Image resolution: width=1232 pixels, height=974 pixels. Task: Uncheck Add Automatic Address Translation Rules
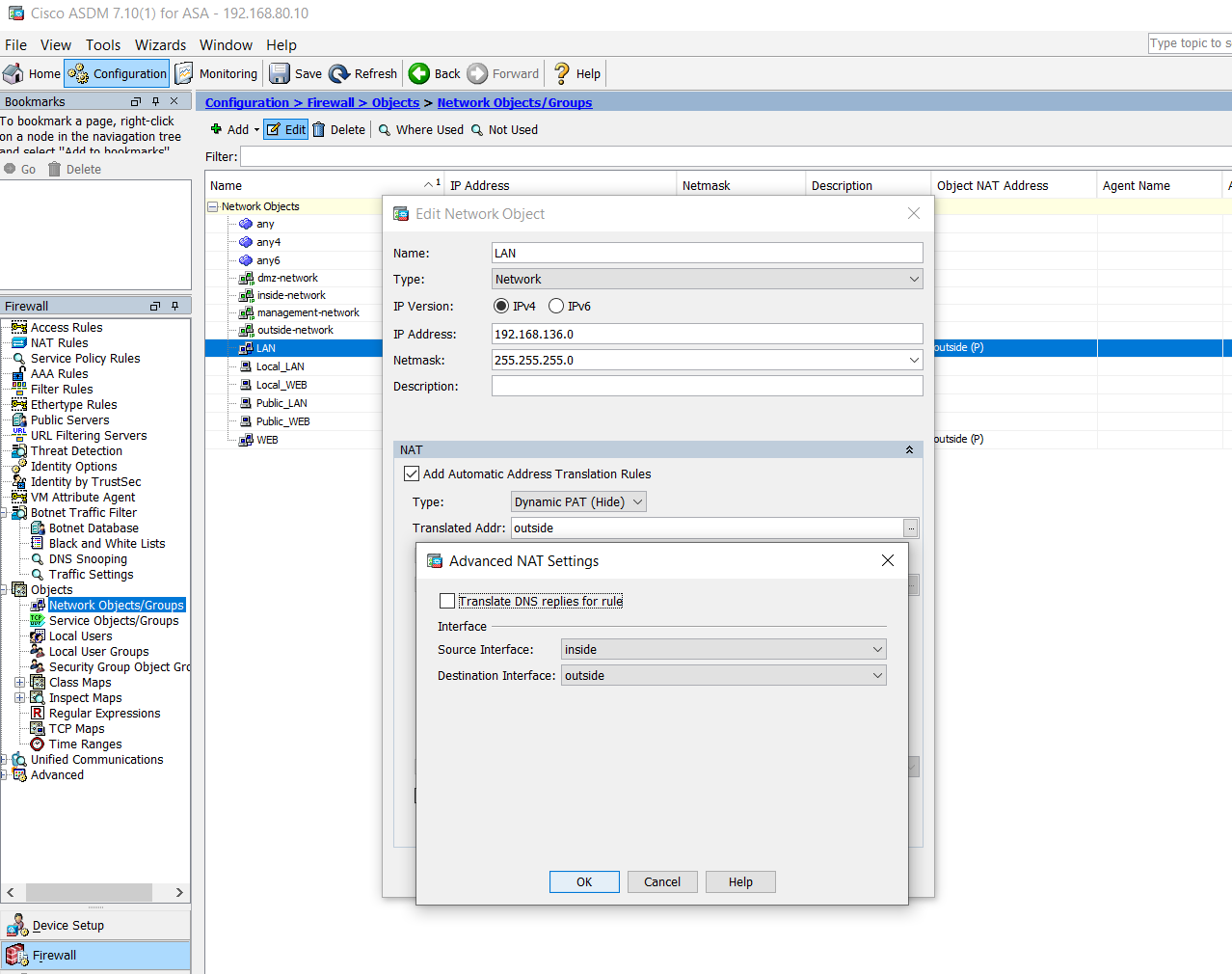pyautogui.click(x=412, y=474)
